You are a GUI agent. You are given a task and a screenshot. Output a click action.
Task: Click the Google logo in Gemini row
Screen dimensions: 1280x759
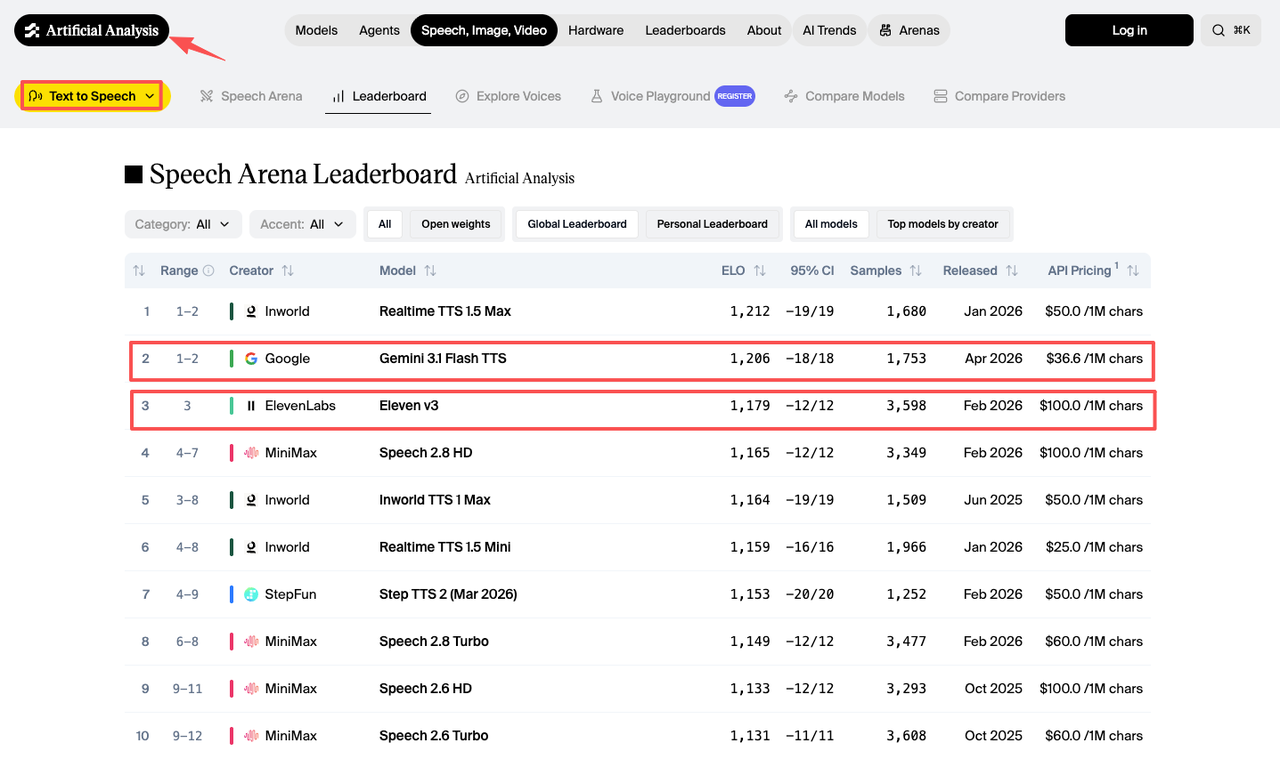[x=251, y=359]
